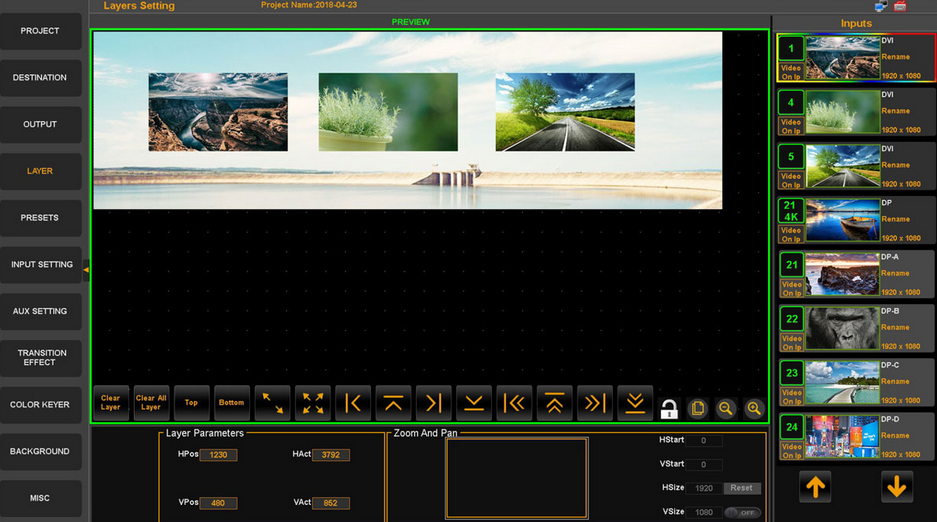The height and width of the screenshot is (522, 937).
Task: Click the number 23 input badge
Action: coord(791,373)
